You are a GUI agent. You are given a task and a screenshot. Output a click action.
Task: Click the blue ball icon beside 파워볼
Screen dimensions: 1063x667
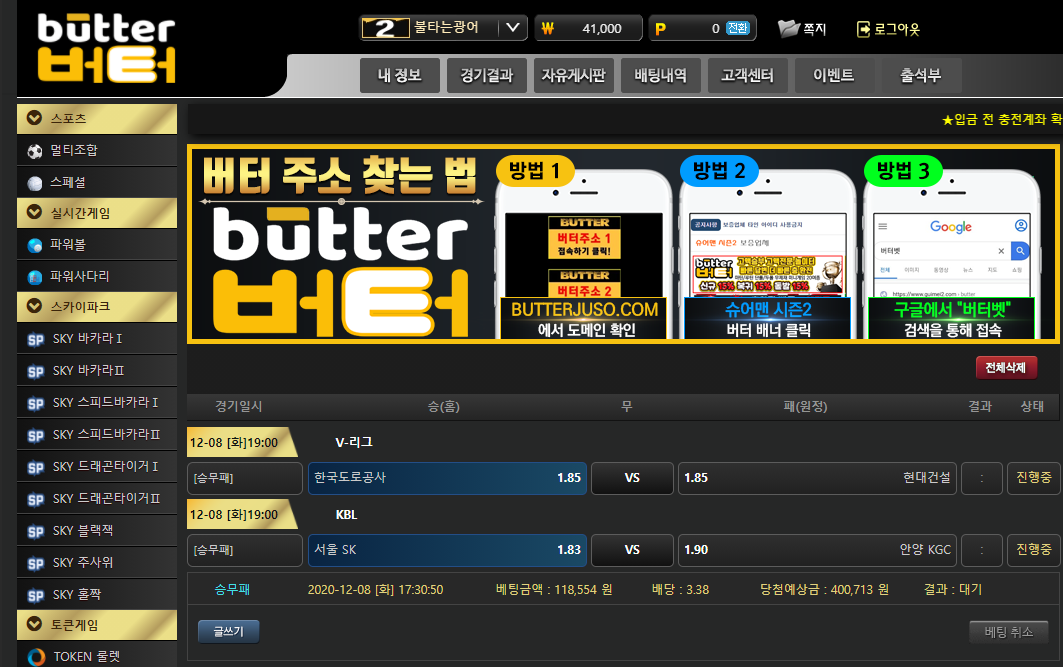35,245
